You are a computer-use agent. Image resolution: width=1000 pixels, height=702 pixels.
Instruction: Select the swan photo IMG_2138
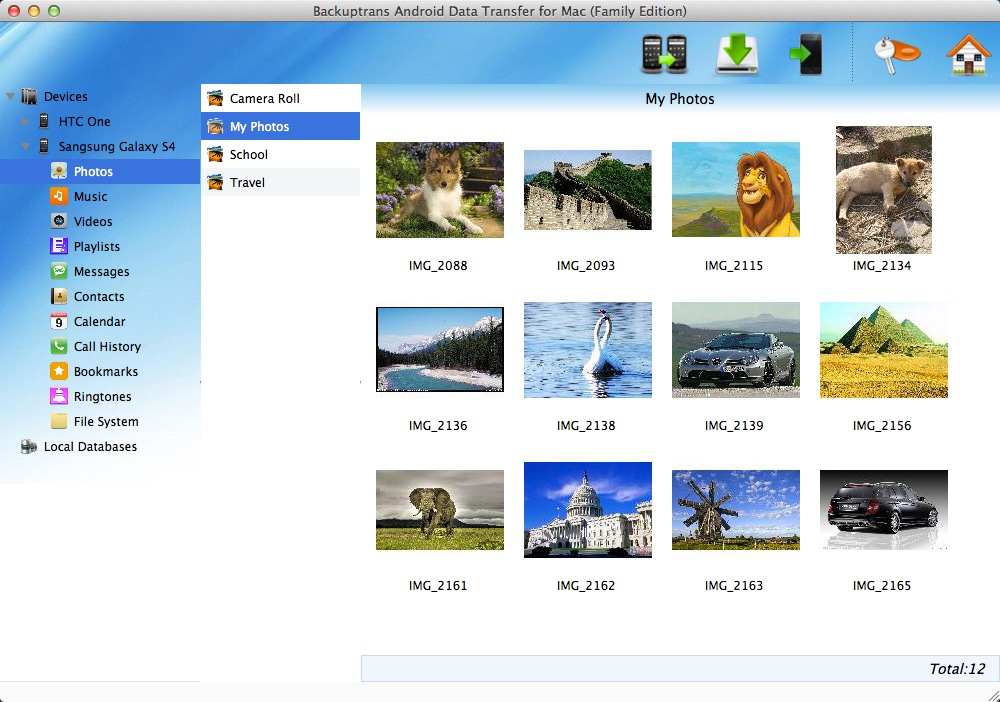[x=587, y=350]
